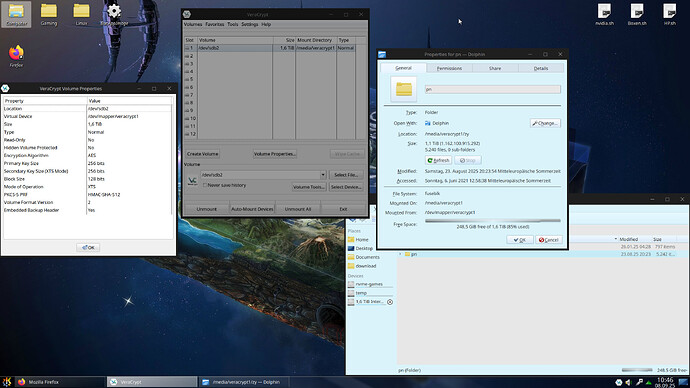The width and height of the screenshot is (690, 388).
Task: Click the free space usage bar in Properties
Action: 493,220
